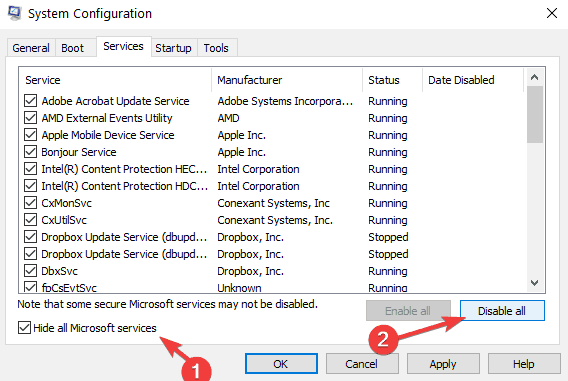
Task: Open the Boot tab
Action: (72, 48)
